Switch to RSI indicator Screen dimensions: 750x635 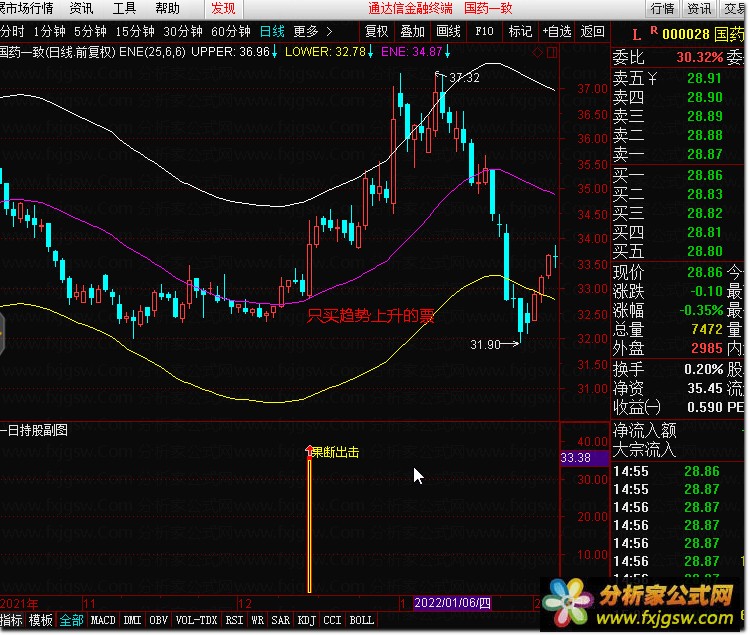pos(234,620)
